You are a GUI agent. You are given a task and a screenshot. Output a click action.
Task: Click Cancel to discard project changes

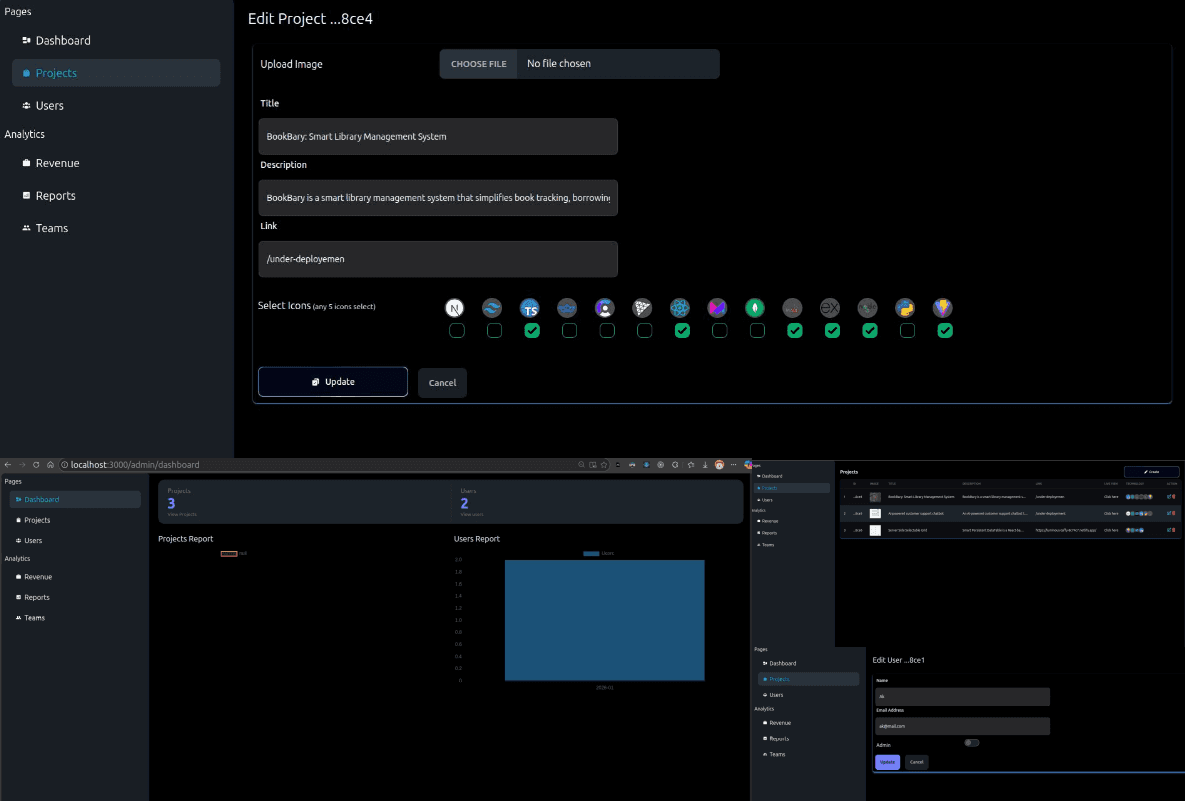click(x=442, y=382)
